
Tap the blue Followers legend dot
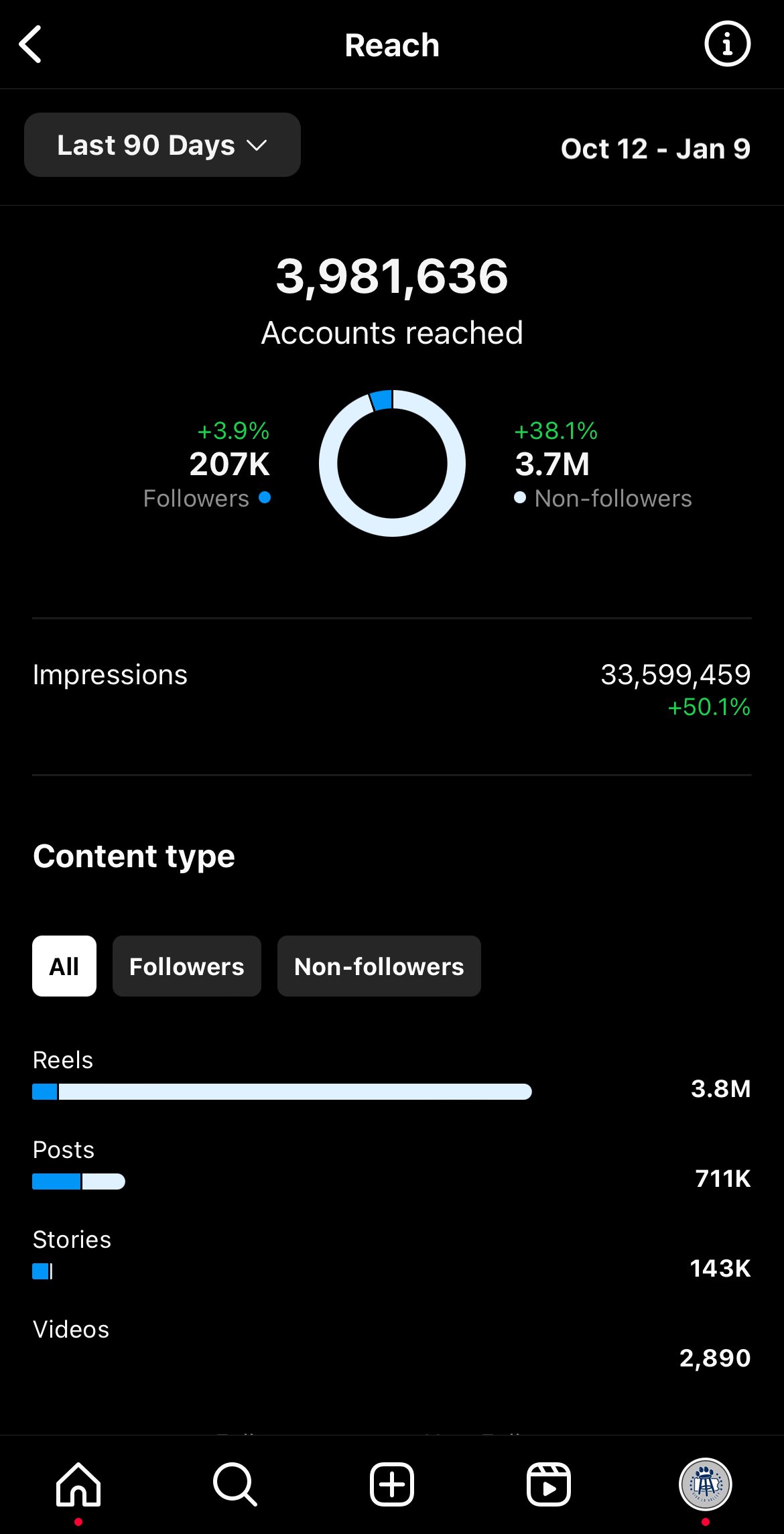[x=265, y=497]
